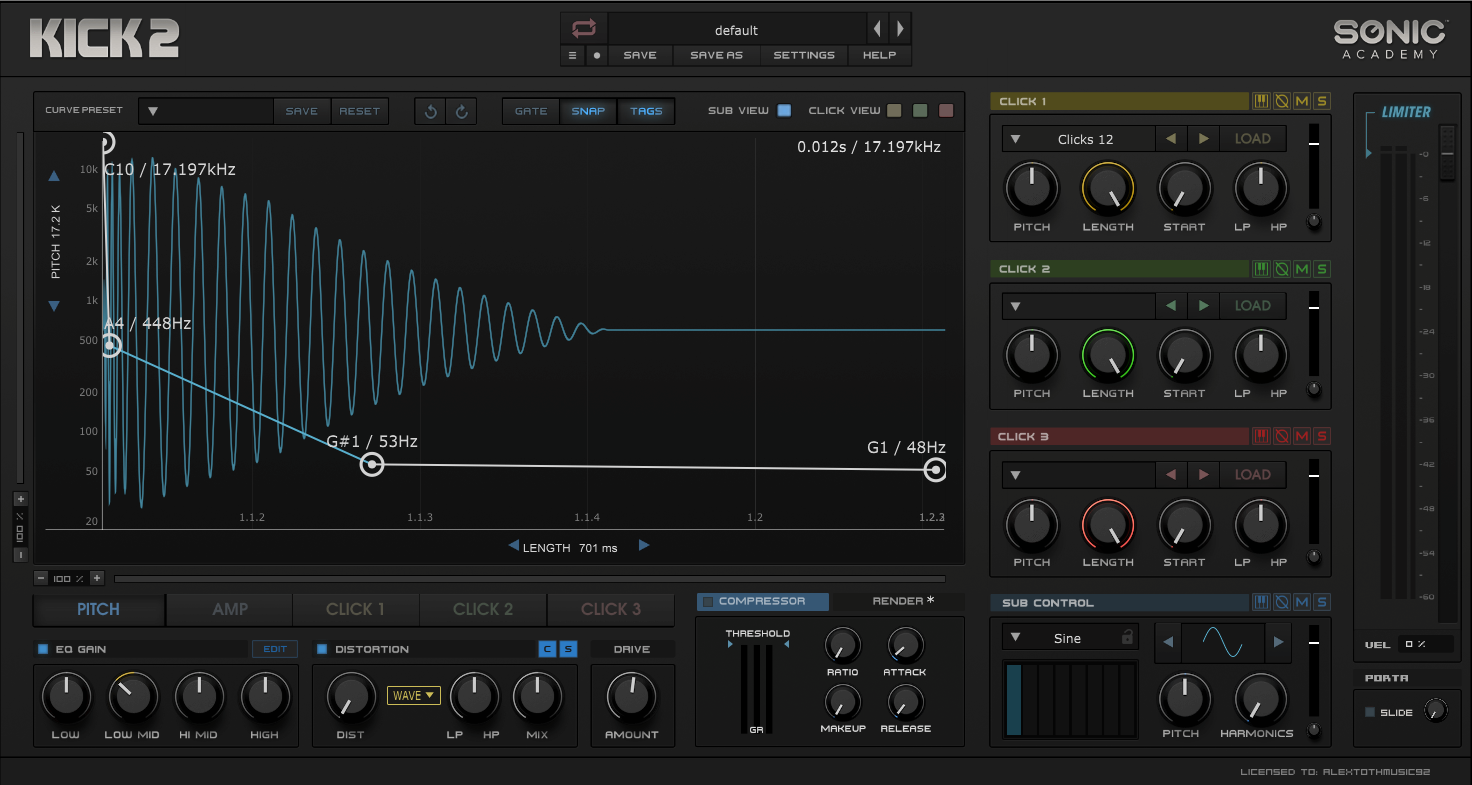
Task: Mute Click 1 layer
Action: tap(1302, 101)
